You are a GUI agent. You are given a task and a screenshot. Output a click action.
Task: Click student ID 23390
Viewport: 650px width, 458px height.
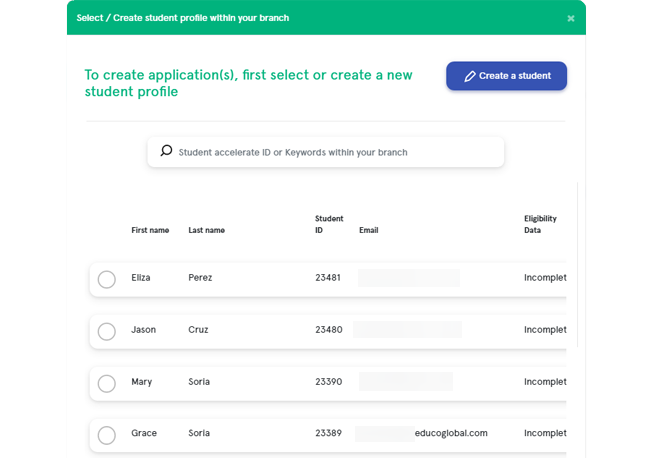pyautogui.click(x=329, y=382)
